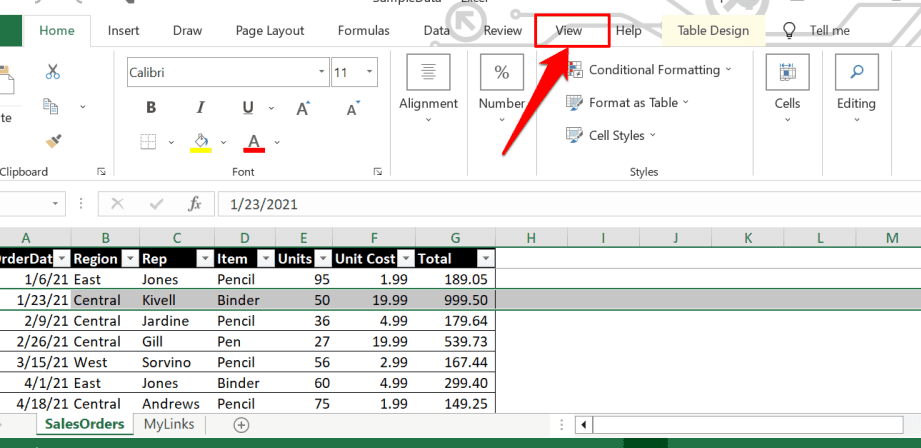921x448 pixels.
Task: Toggle Italic formatting
Action: pos(200,107)
